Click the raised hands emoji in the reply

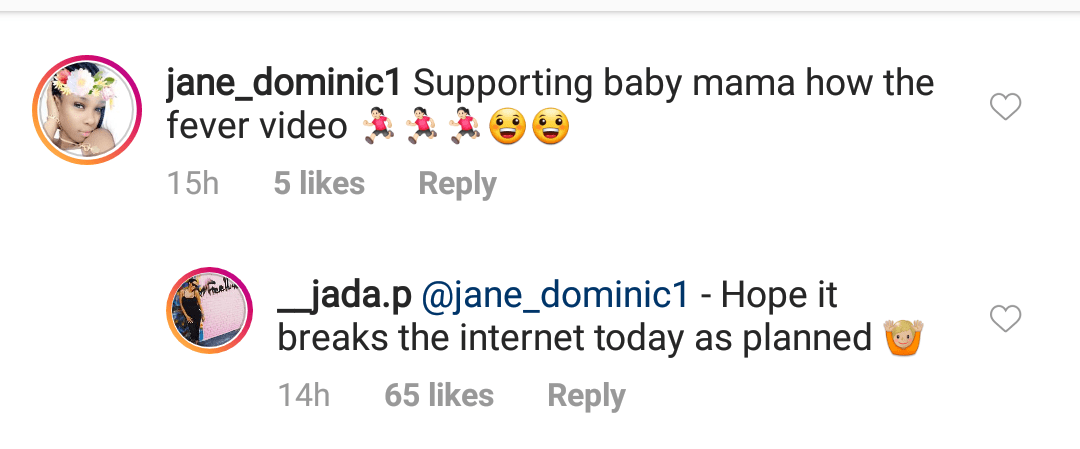tap(903, 340)
